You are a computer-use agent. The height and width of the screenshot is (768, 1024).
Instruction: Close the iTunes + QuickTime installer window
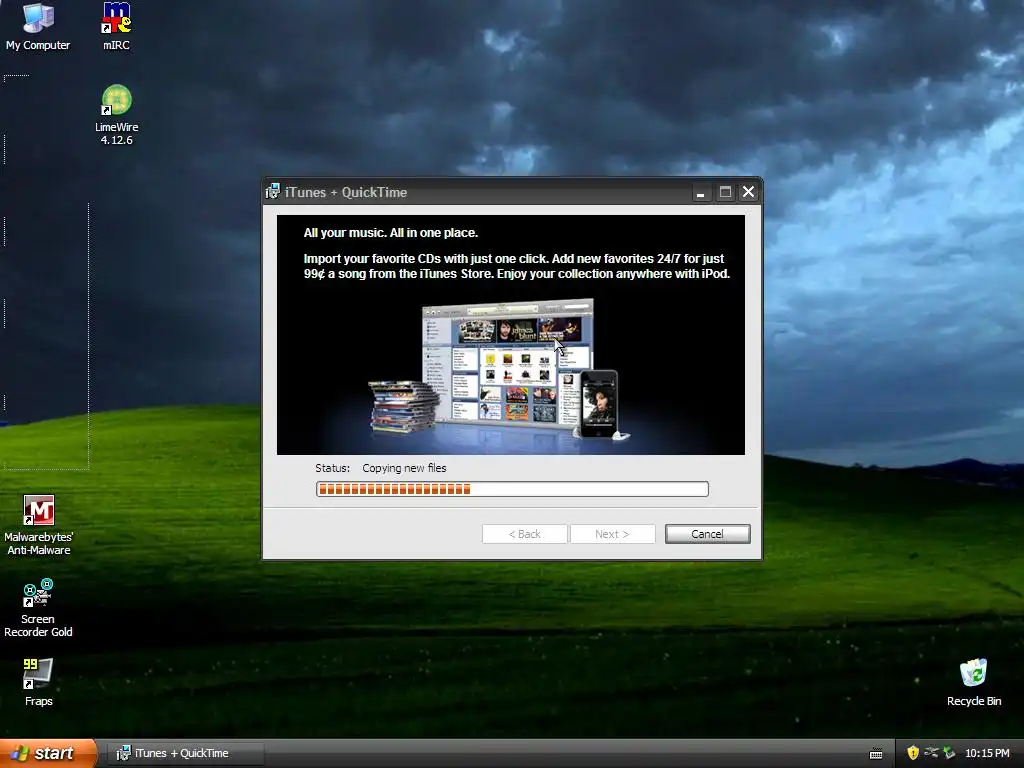[748, 192]
